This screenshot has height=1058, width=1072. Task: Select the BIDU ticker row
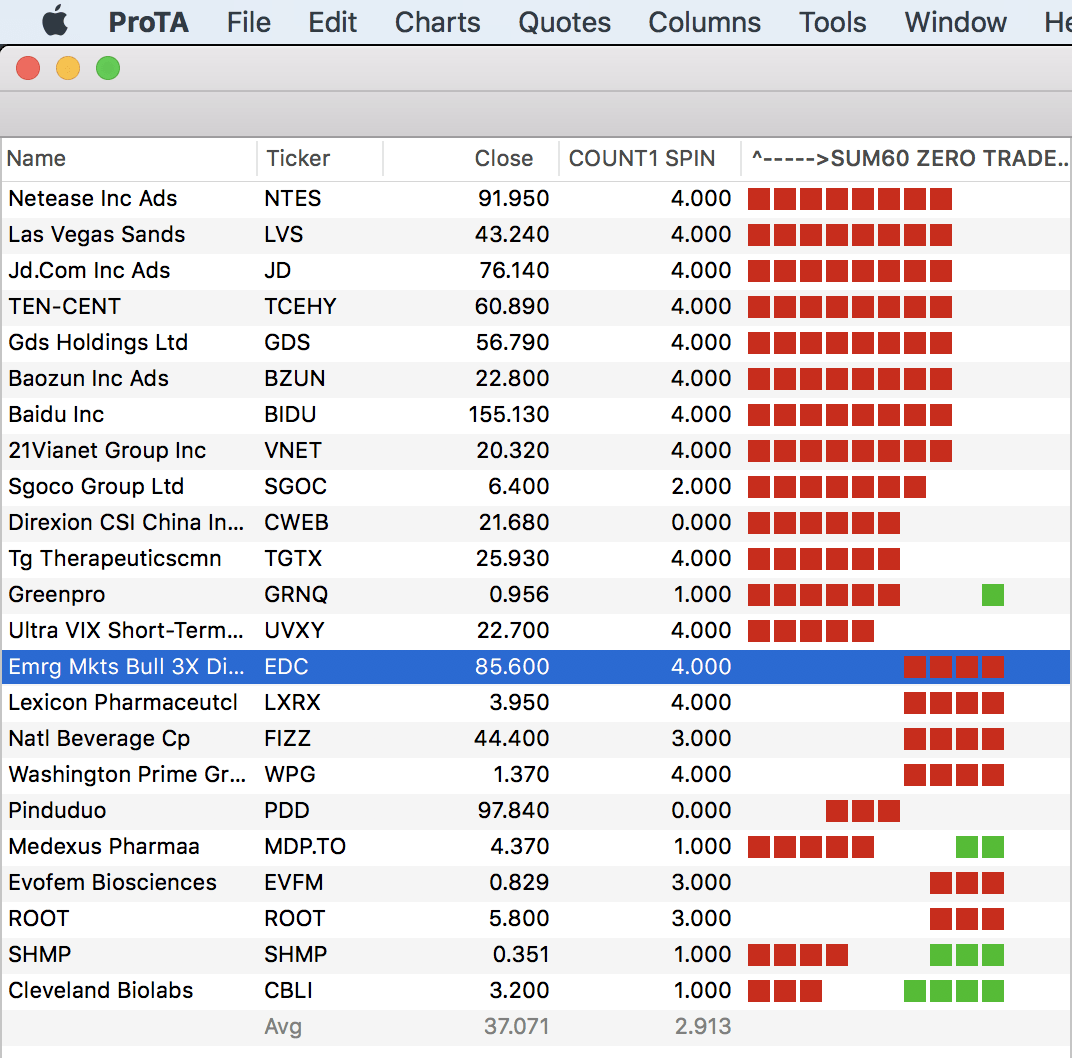pos(294,414)
